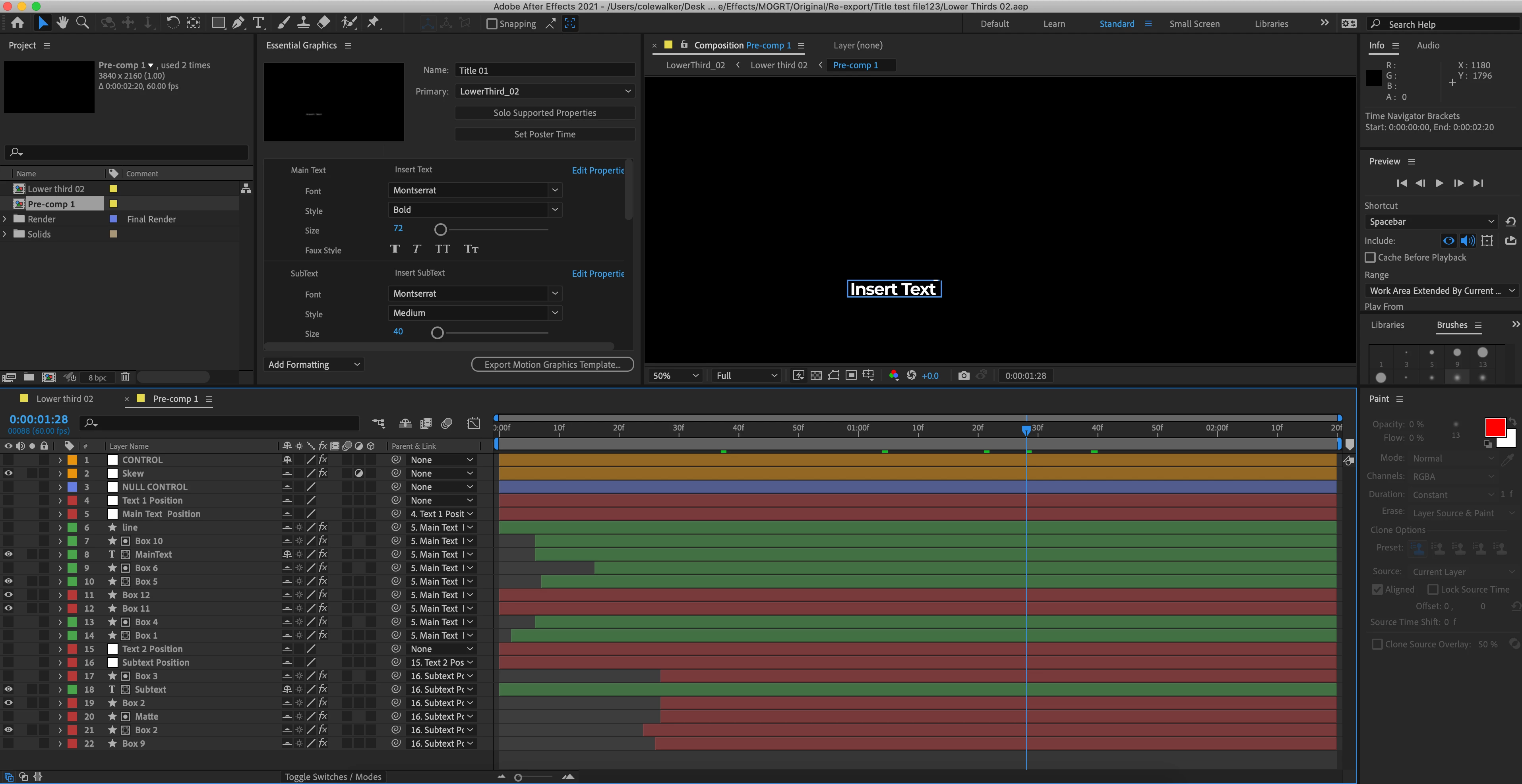Click the delete trash icon in Project panel
Viewport: 1522px width, 784px height.
tap(125, 377)
